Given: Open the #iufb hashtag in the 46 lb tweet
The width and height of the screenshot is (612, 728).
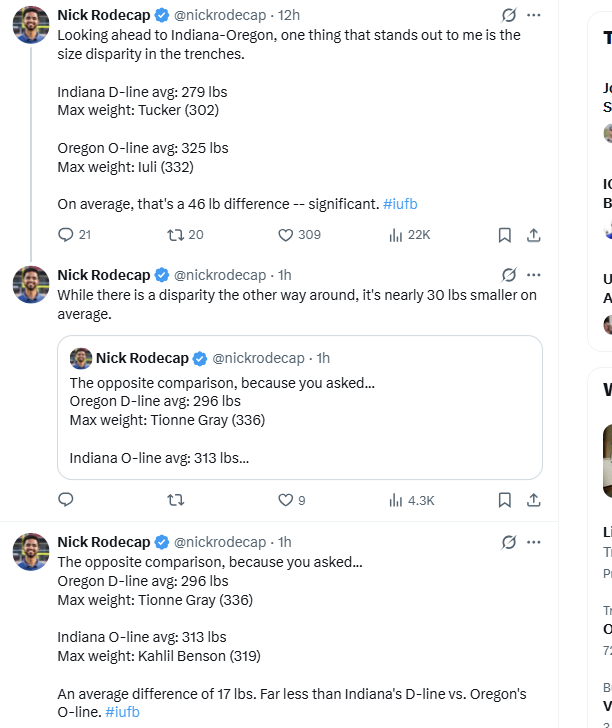Looking at the screenshot, I should tap(400, 204).
